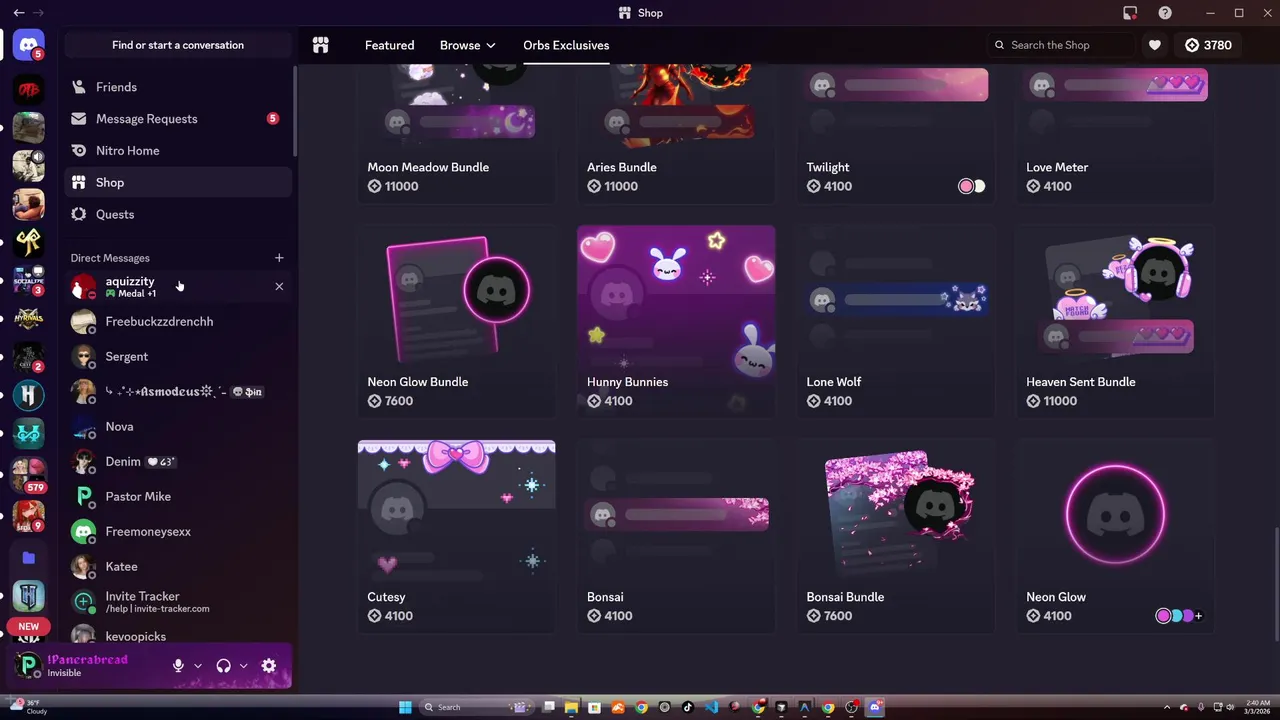Open Visual Studio Code from taskbar
Screen dimensions: 1280x720
click(711, 707)
